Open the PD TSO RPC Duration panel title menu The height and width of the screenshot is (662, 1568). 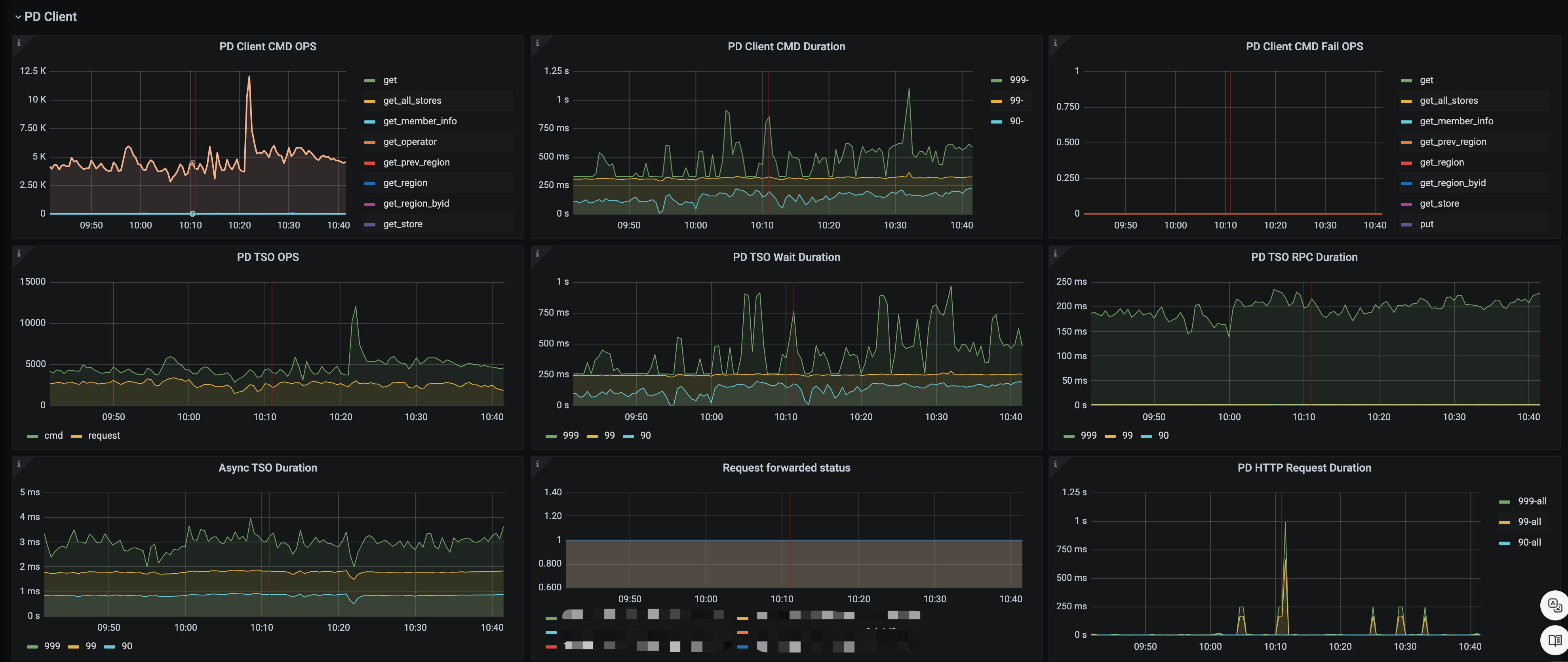tap(1304, 257)
